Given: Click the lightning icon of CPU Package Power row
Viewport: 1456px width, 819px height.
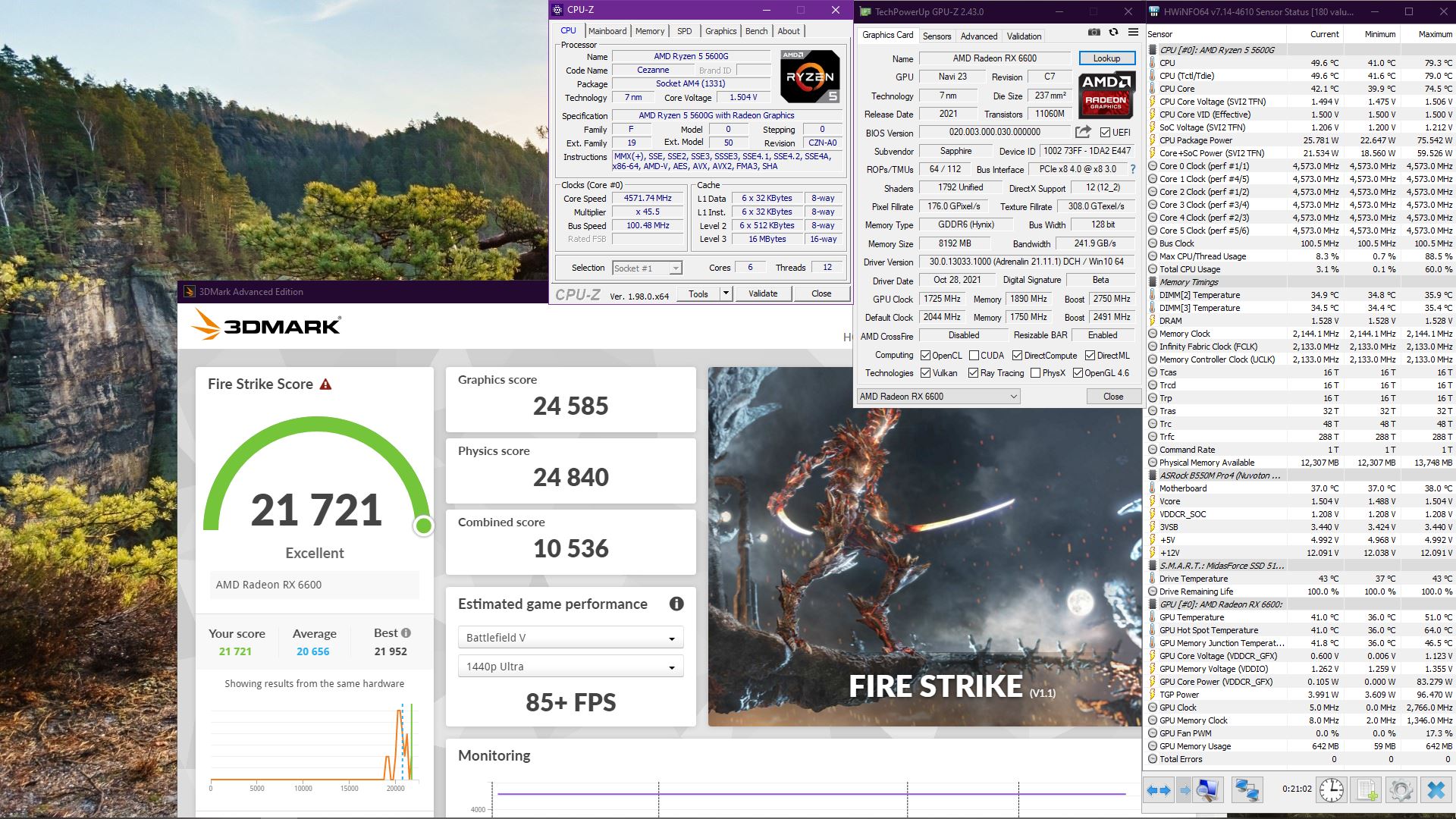Looking at the screenshot, I should (x=1153, y=140).
